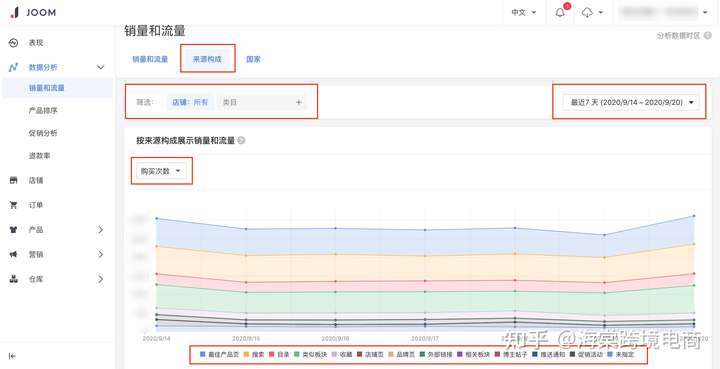Open the 最近7天 date range dropdown

click(x=631, y=103)
